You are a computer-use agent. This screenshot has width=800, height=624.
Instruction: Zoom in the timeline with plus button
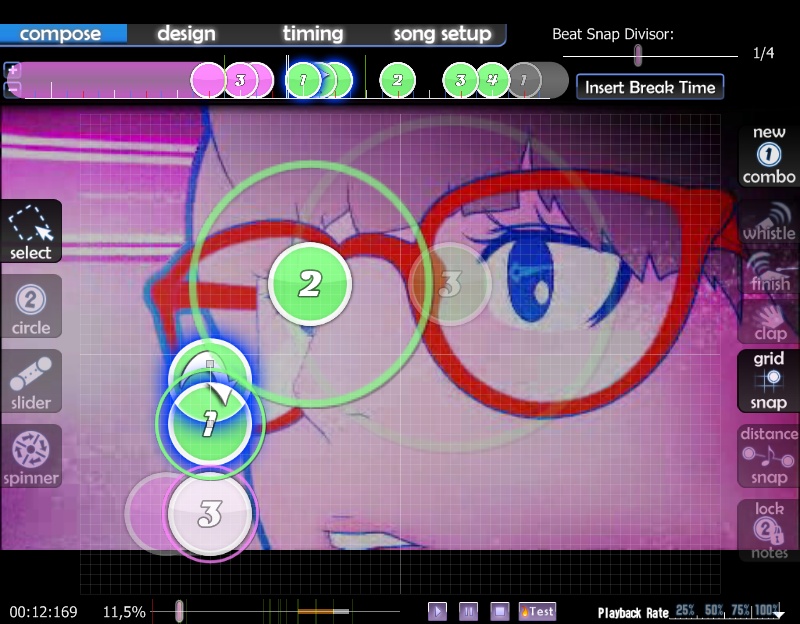point(12,70)
